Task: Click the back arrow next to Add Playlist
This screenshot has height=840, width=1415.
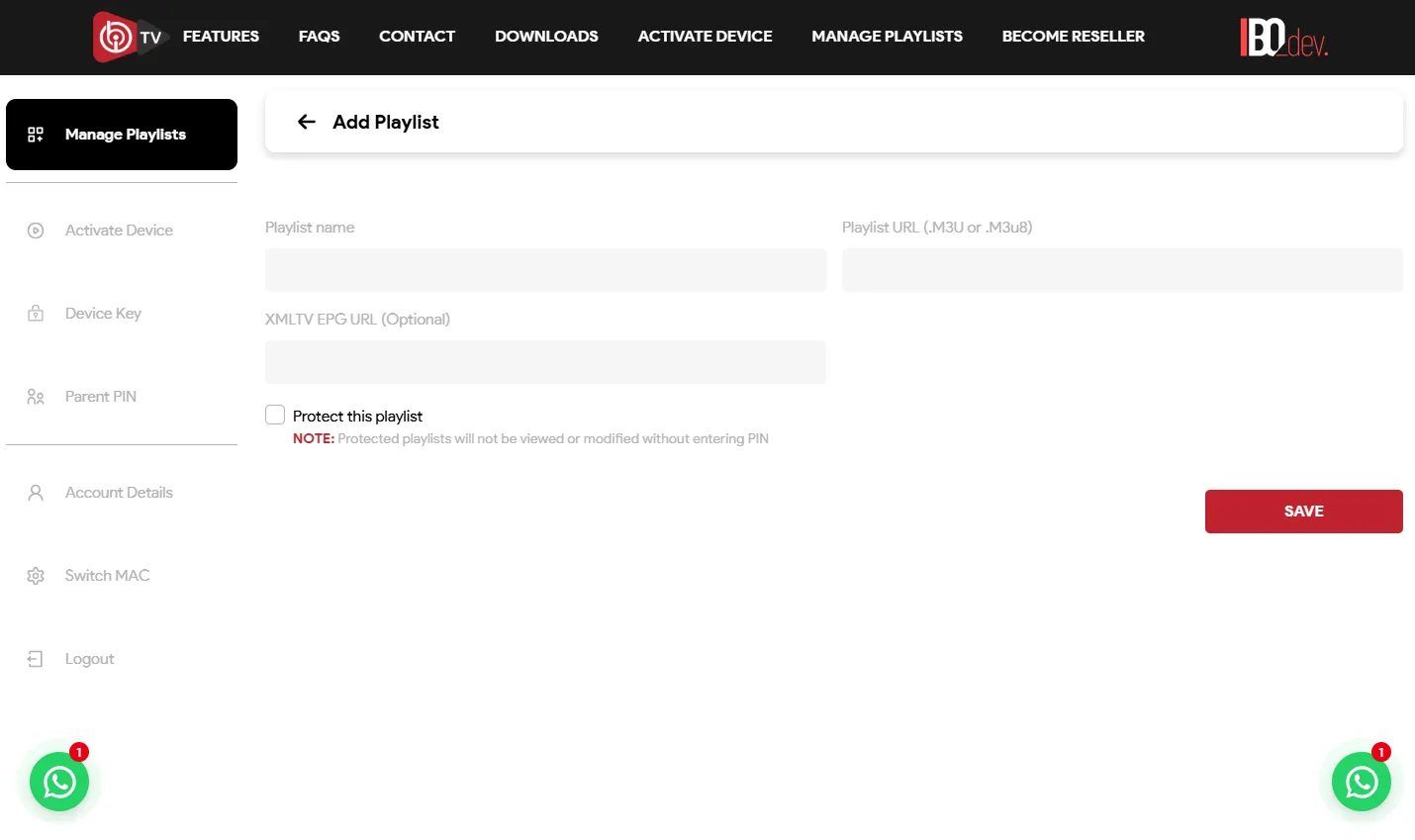Action: point(307,122)
